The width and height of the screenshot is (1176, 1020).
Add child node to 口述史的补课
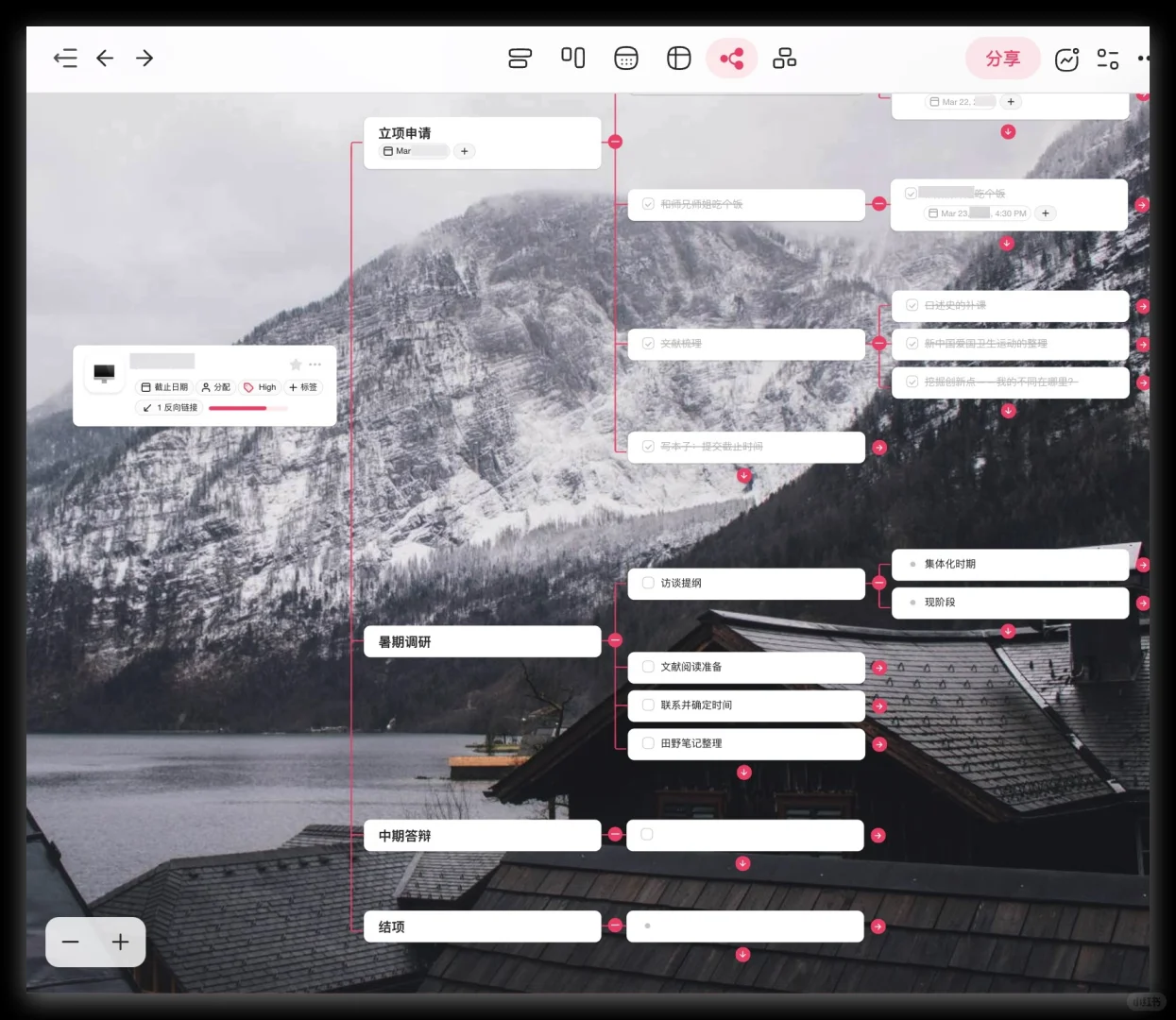click(x=1143, y=307)
